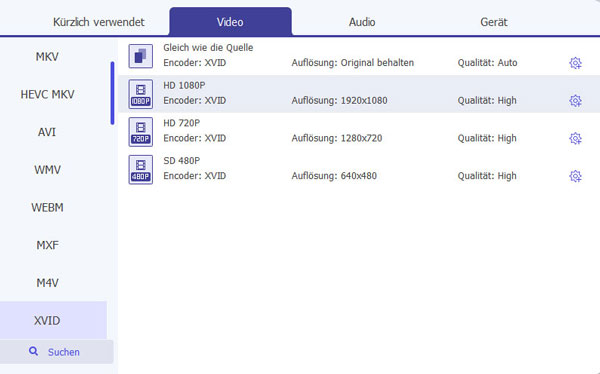Select AVI format in sidebar

47,132
